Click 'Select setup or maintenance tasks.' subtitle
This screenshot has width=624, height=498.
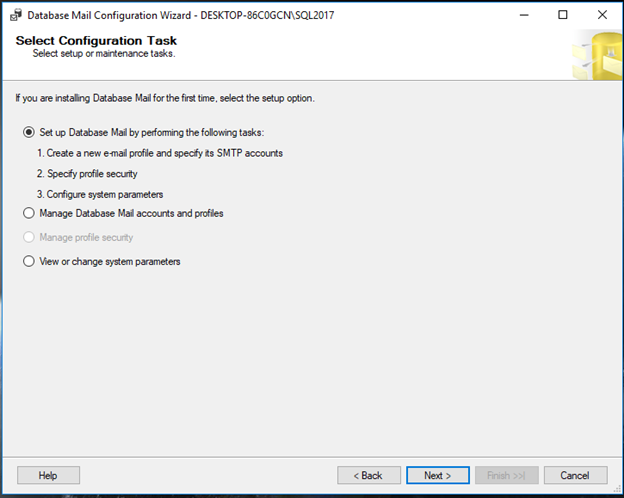coord(104,53)
